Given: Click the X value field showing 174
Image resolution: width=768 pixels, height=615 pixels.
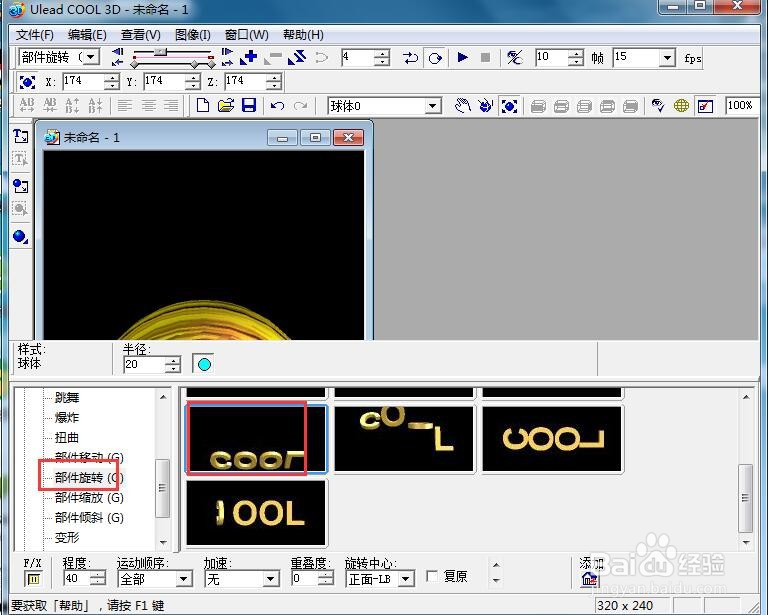Looking at the screenshot, I should [x=83, y=81].
